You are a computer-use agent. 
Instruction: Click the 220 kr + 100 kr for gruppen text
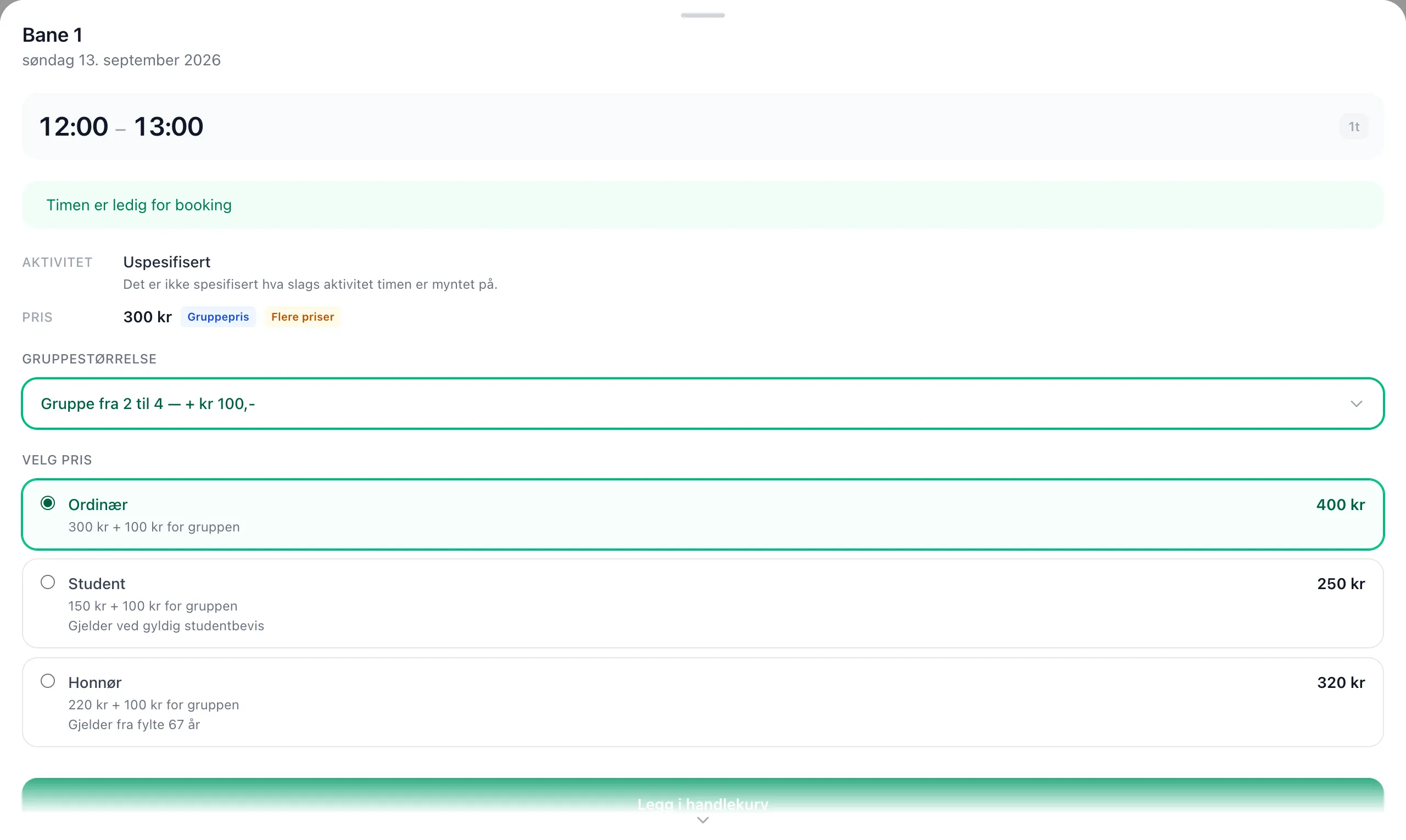153,705
